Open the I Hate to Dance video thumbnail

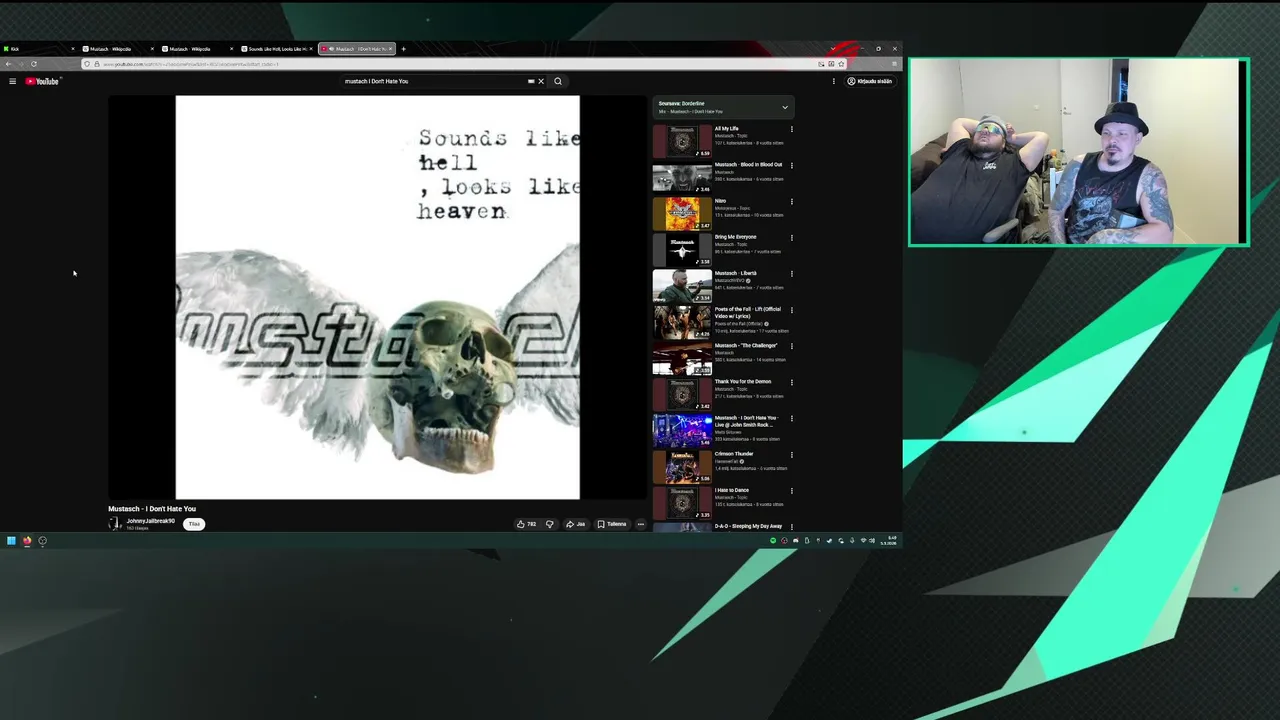click(682, 503)
